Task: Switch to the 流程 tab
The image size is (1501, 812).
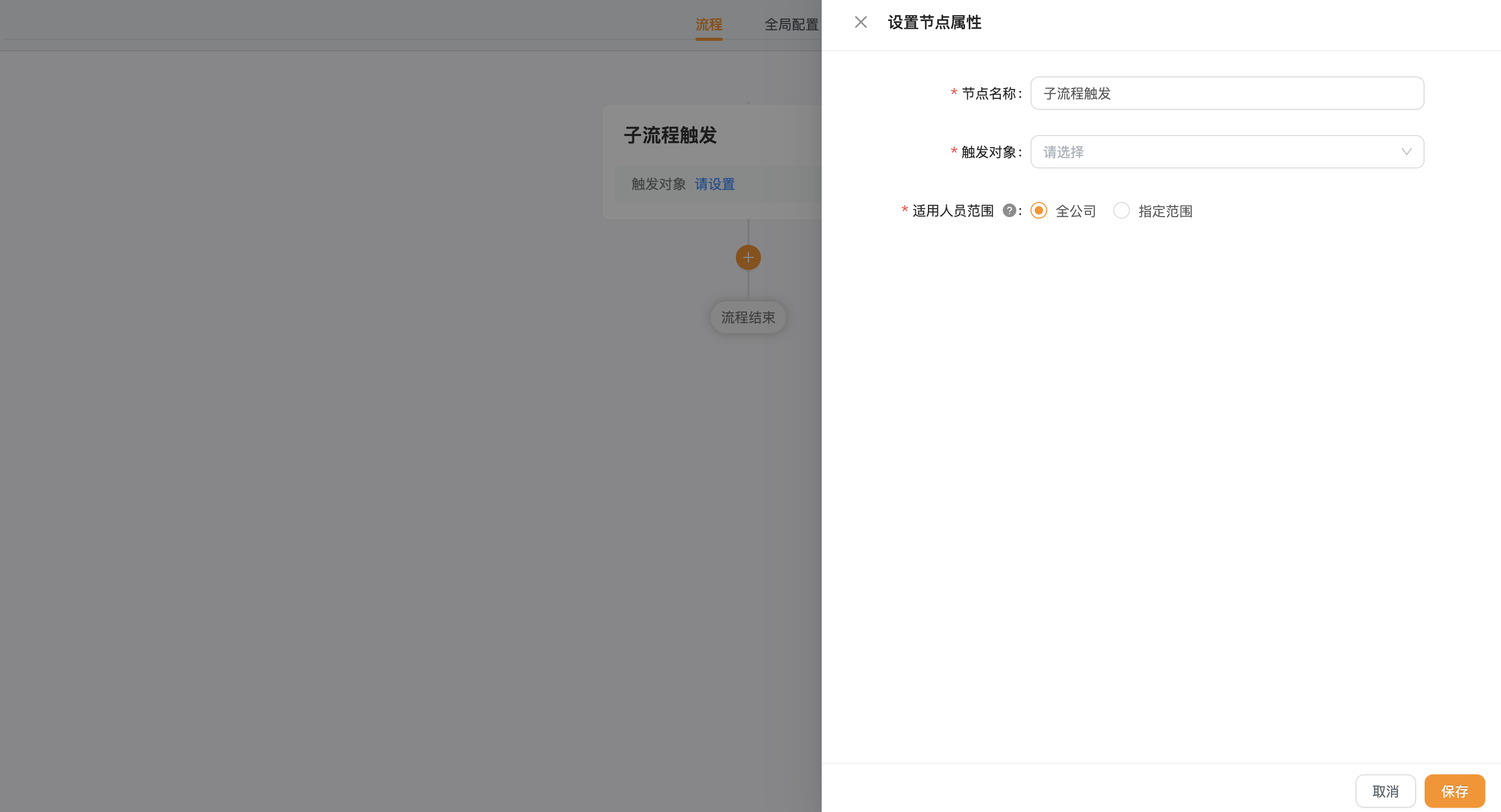Action: (709, 25)
